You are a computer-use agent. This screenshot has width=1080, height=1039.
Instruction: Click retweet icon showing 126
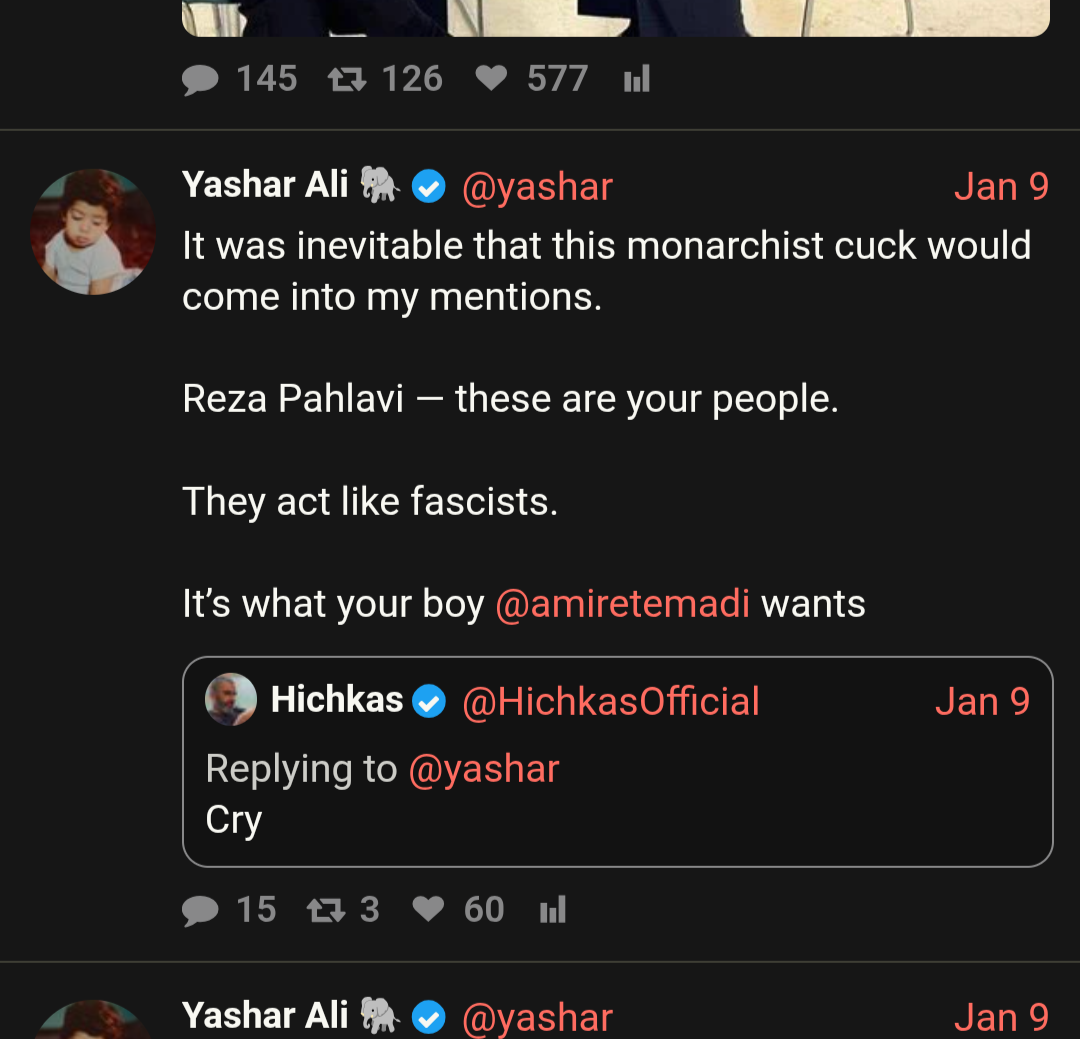point(347,79)
